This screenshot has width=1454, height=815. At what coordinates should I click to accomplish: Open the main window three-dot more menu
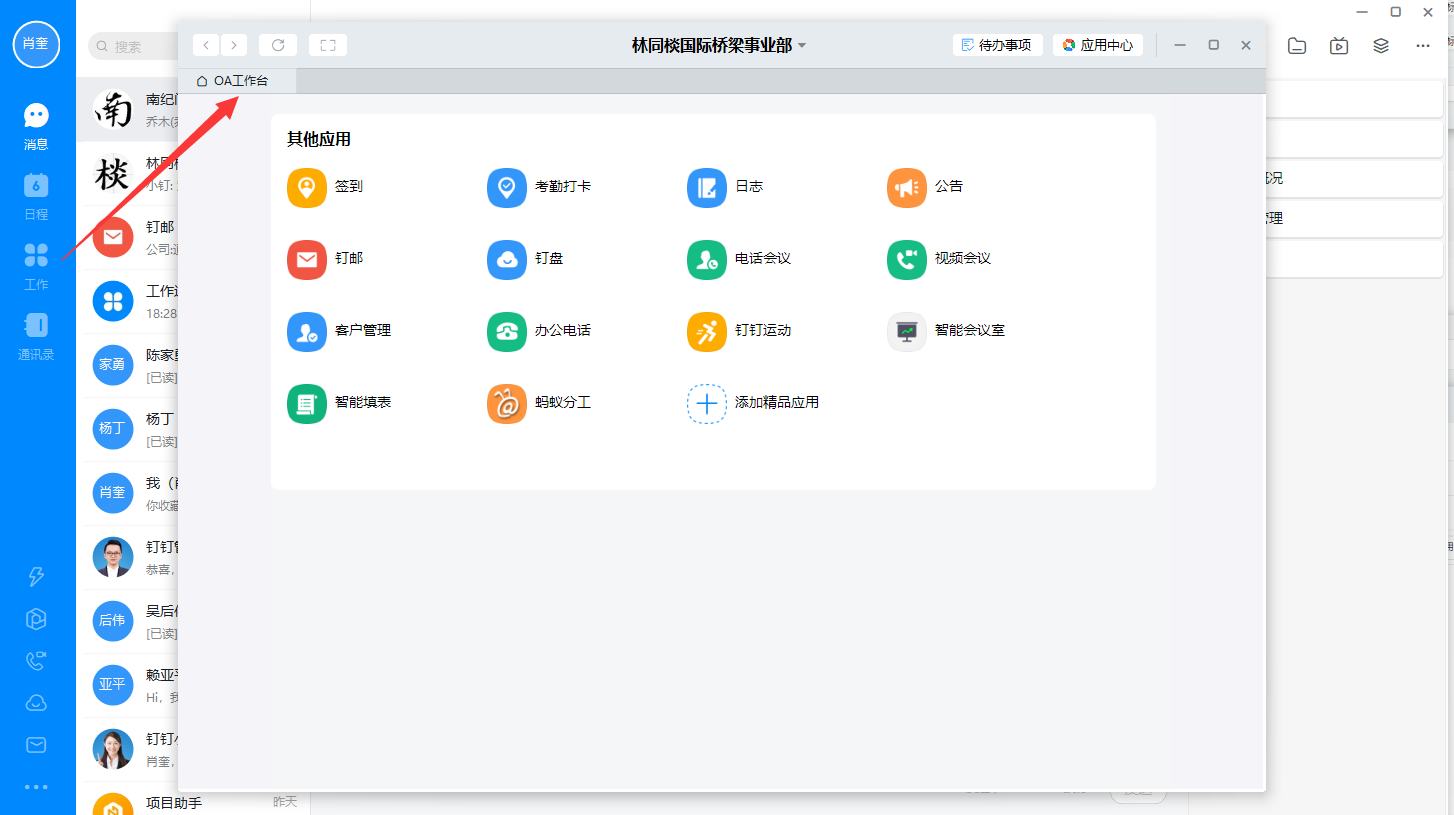pyautogui.click(x=1423, y=45)
